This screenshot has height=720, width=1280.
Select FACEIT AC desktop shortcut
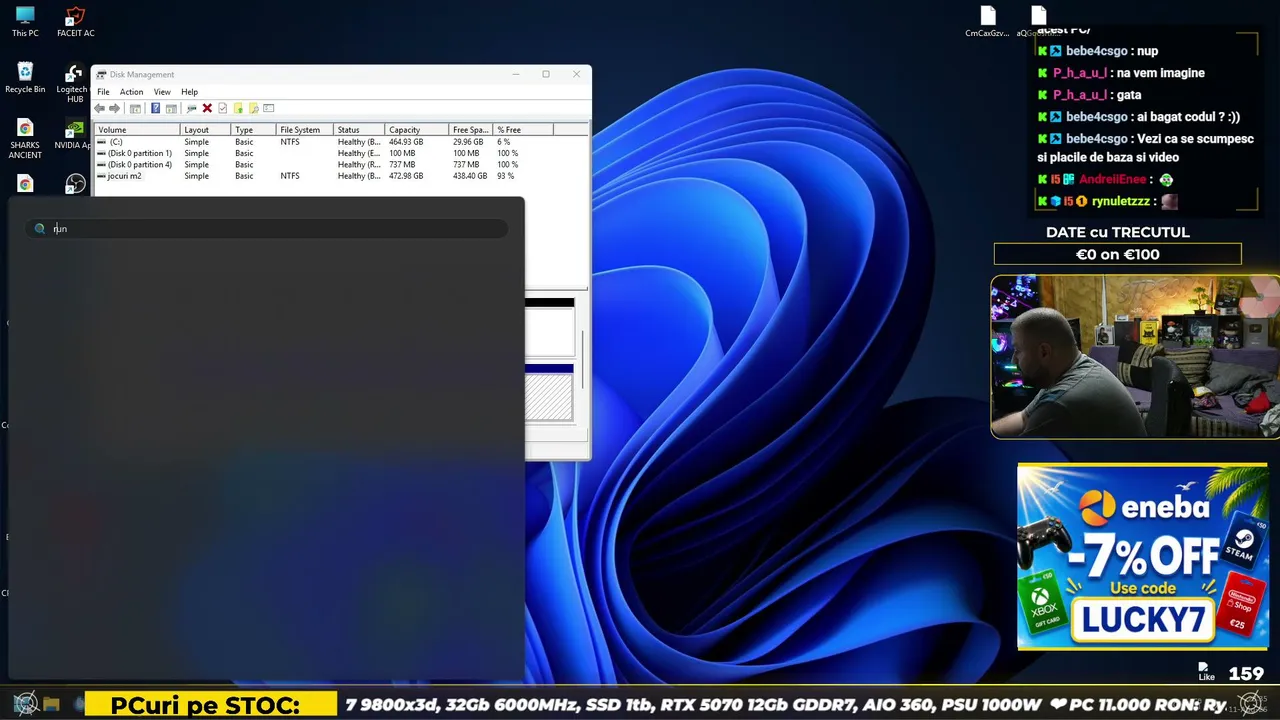click(75, 21)
